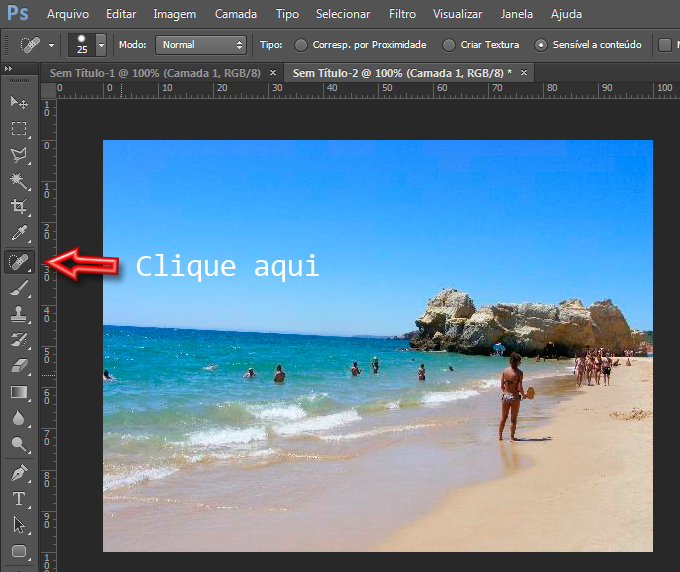Select the Crop tool
Image resolution: width=680 pixels, height=572 pixels.
19,206
